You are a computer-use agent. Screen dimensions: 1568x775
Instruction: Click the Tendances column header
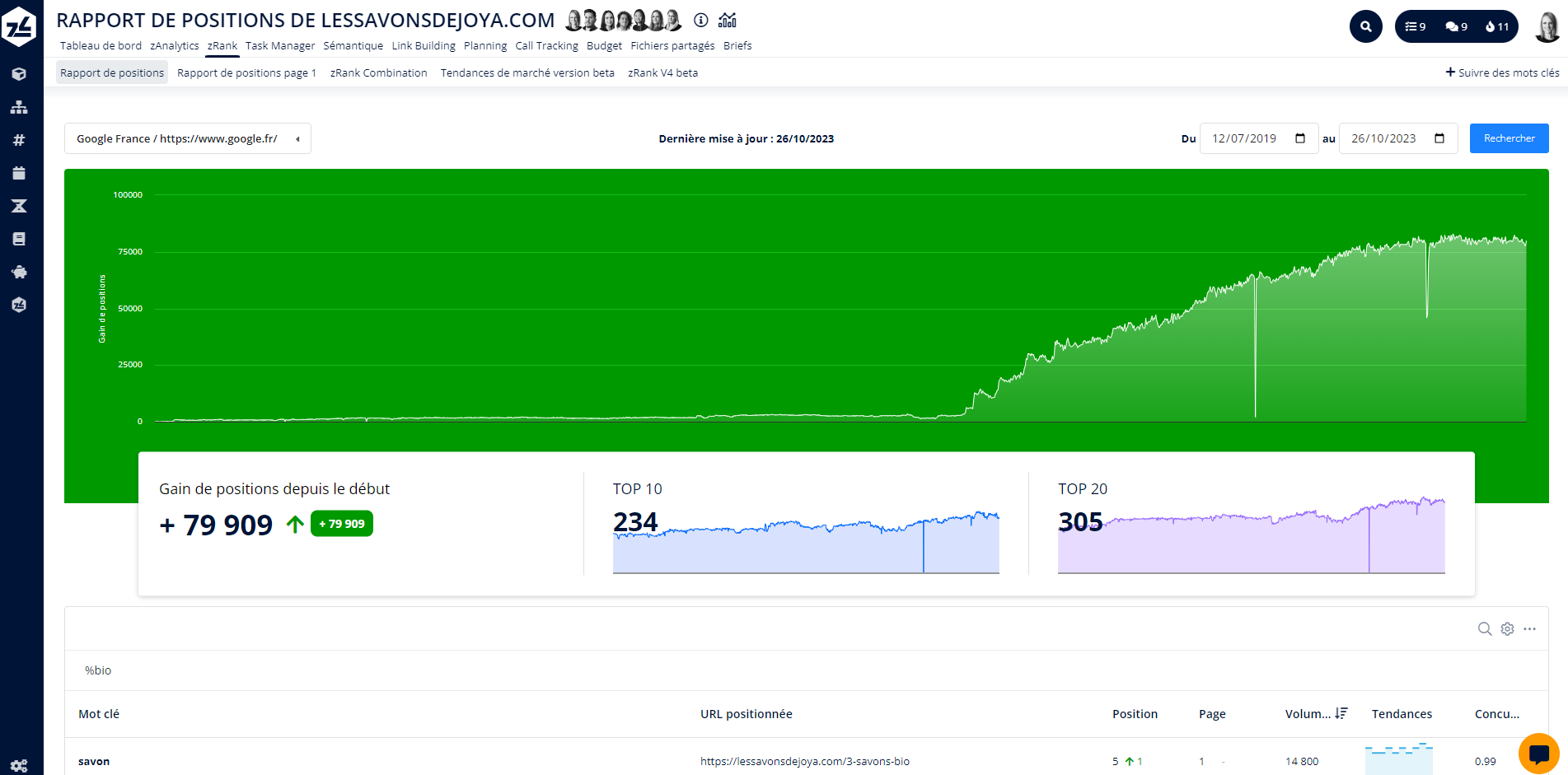tap(1402, 714)
